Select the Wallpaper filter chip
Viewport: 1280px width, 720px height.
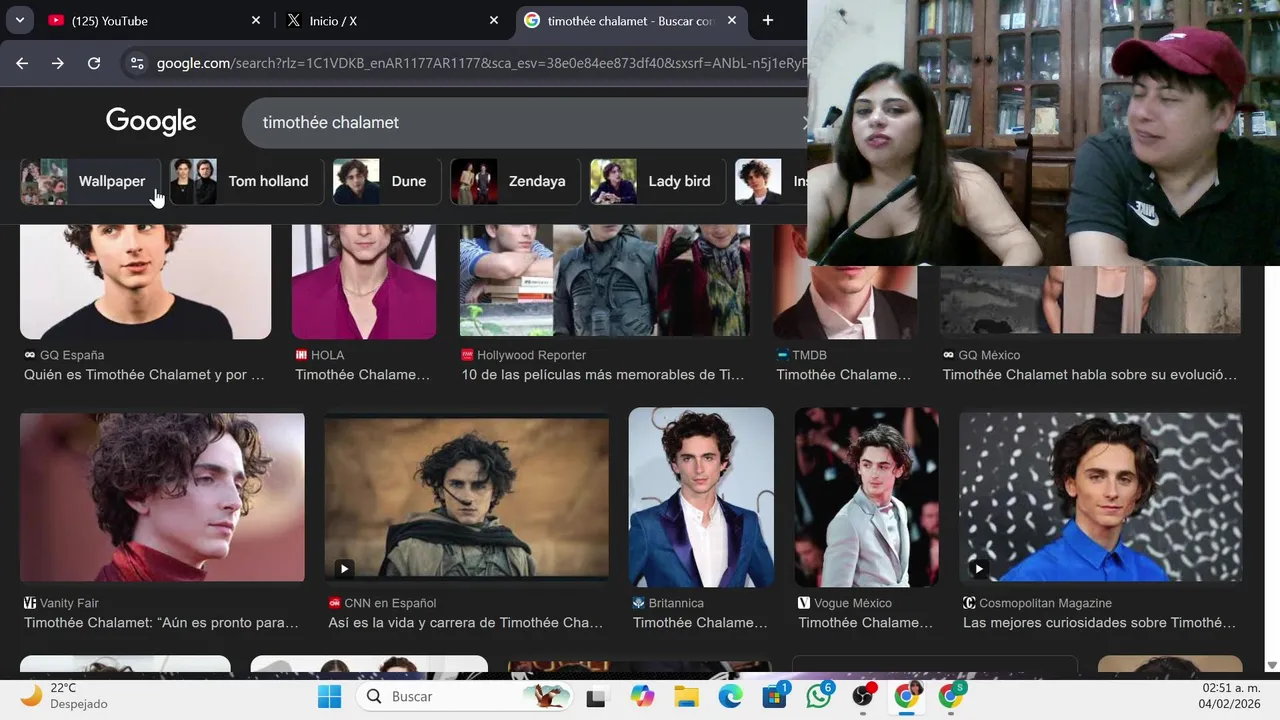[x=90, y=181]
